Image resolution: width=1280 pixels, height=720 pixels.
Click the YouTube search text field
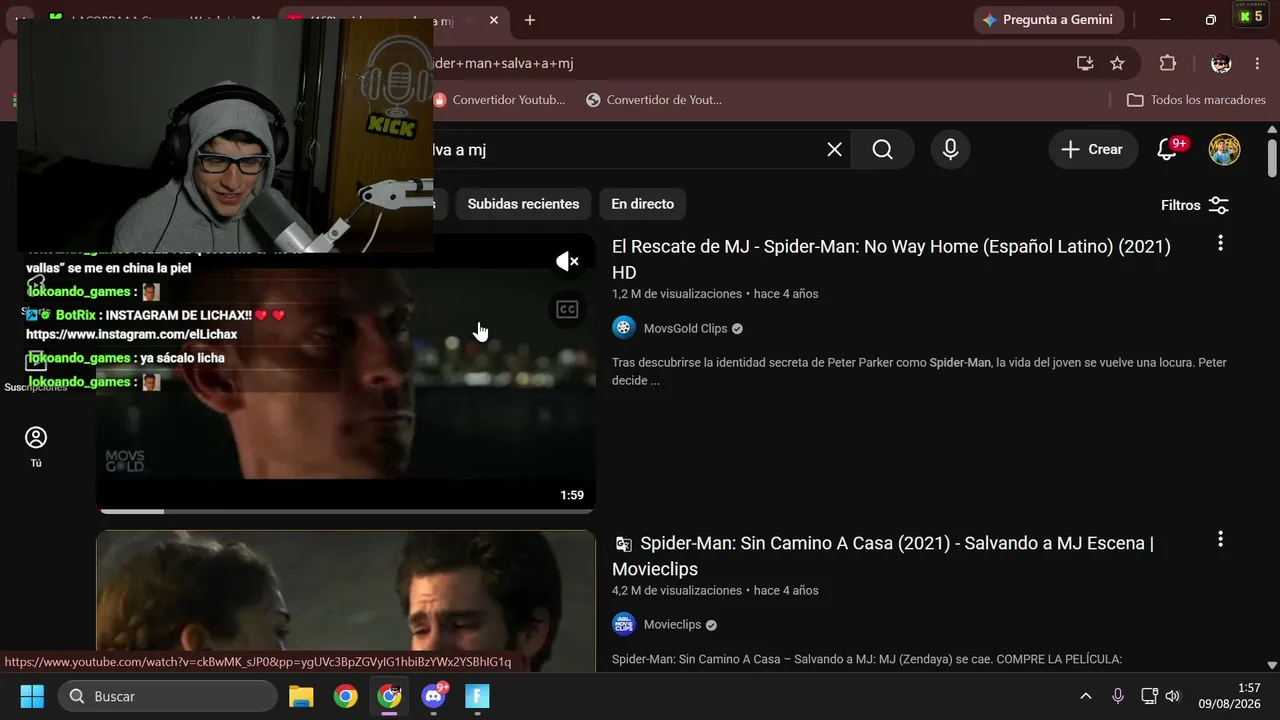(625, 149)
